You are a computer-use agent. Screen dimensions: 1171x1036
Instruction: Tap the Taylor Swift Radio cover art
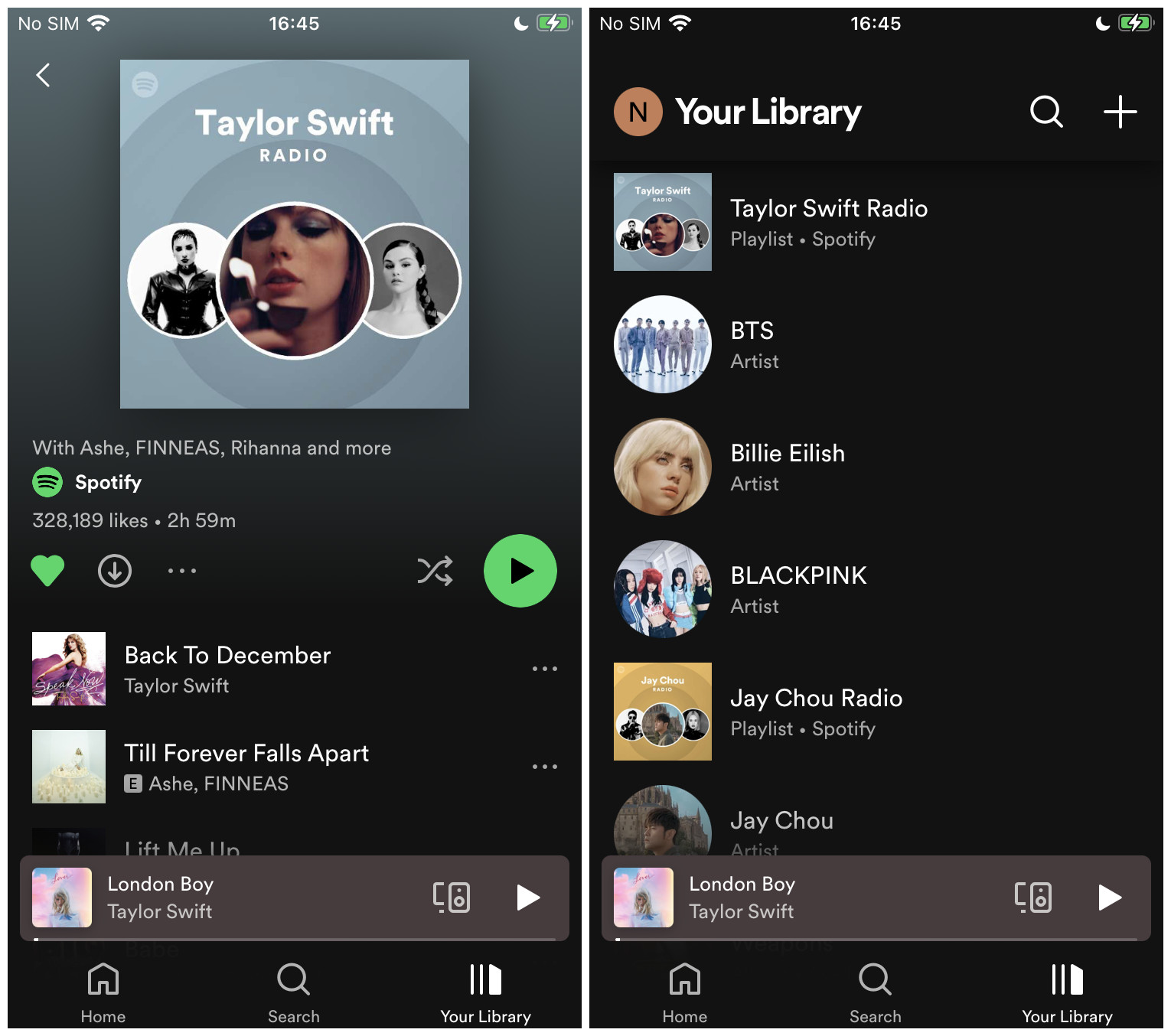coord(295,234)
